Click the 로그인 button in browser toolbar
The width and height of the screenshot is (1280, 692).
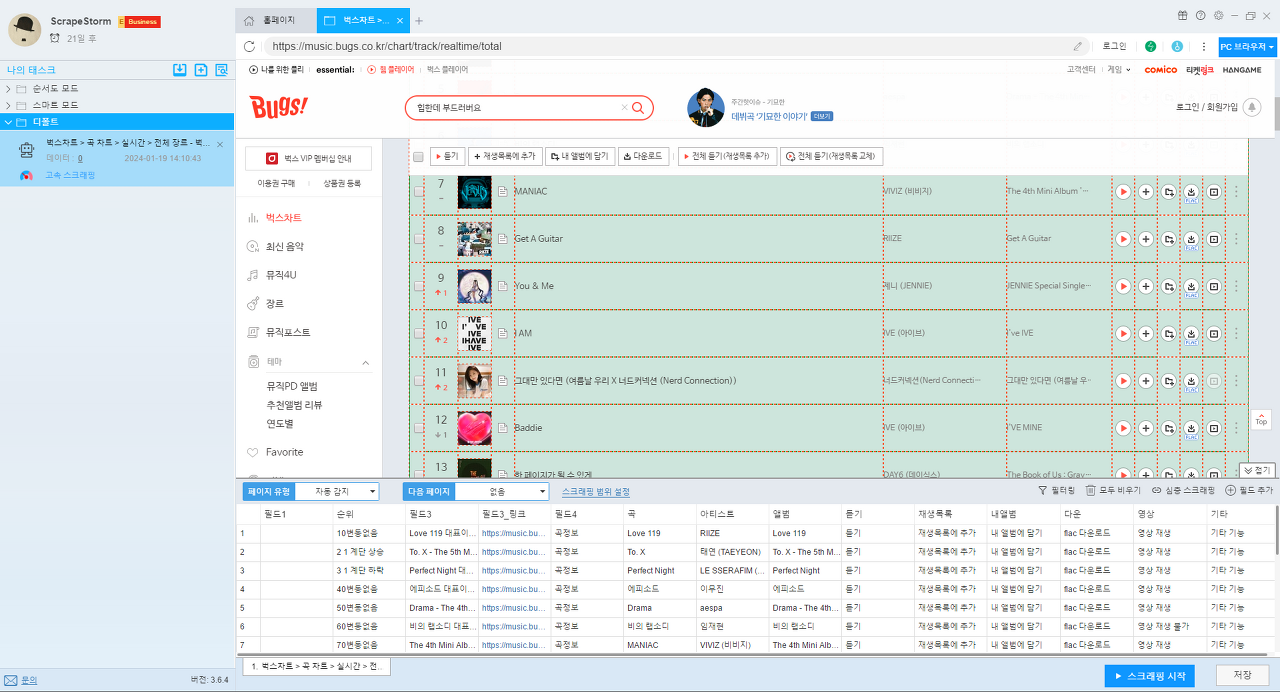pyautogui.click(x=1114, y=46)
